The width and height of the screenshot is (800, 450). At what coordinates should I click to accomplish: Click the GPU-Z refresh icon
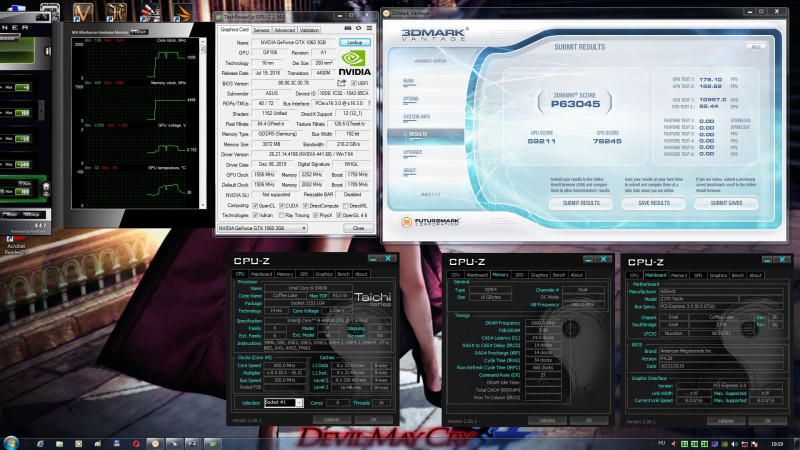[x=359, y=29]
